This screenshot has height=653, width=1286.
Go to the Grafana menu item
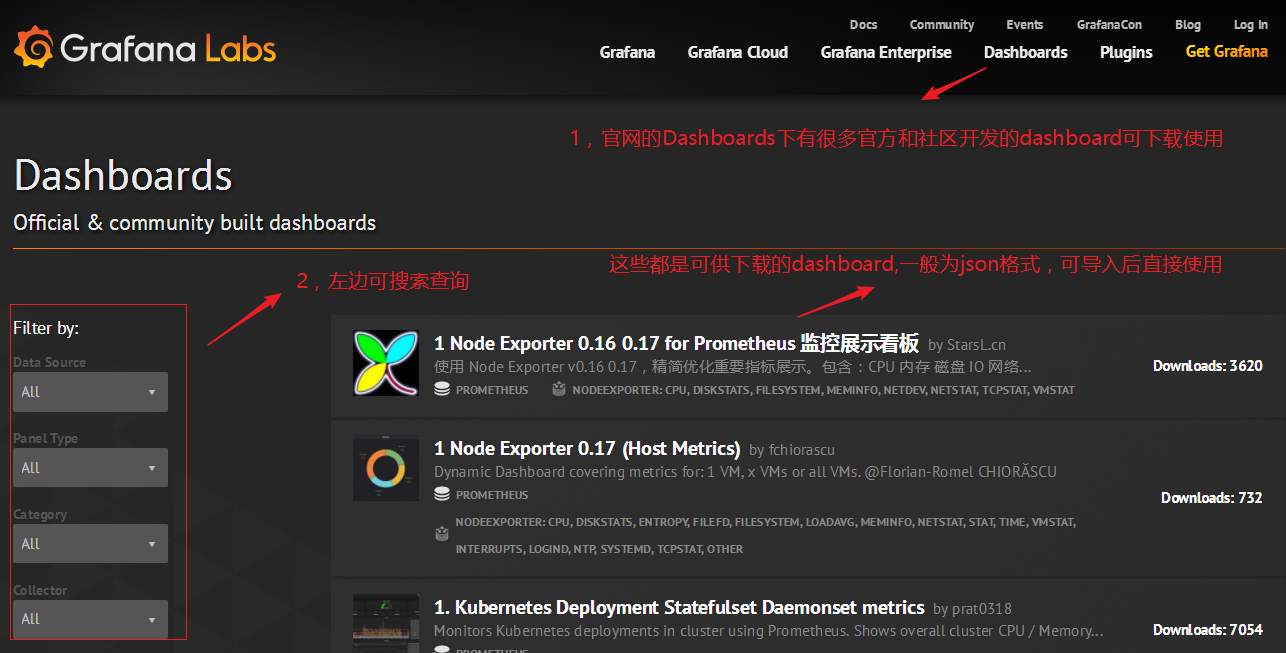pyautogui.click(x=627, y=52)
